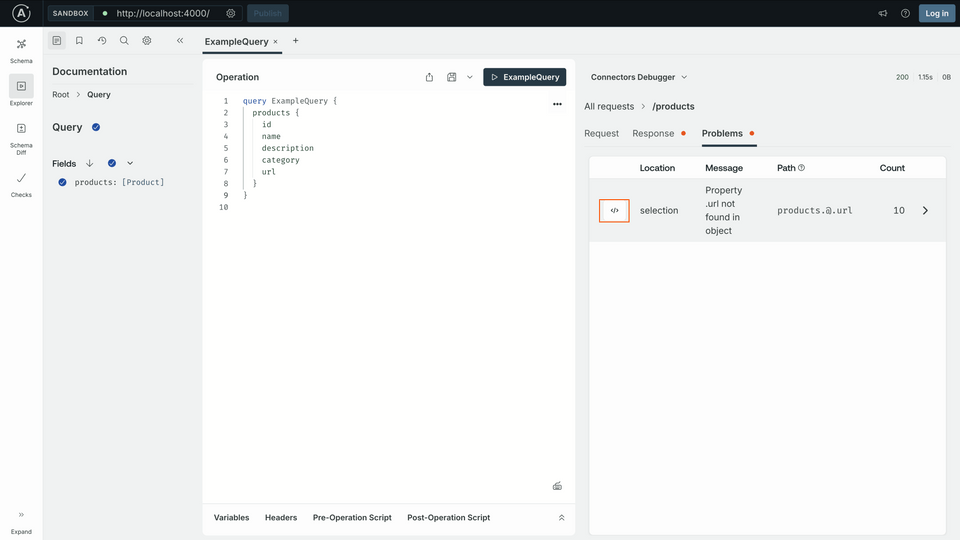Open the Checks sidebar icon
This screenshot has width=960, height=540.
(21, 183)
